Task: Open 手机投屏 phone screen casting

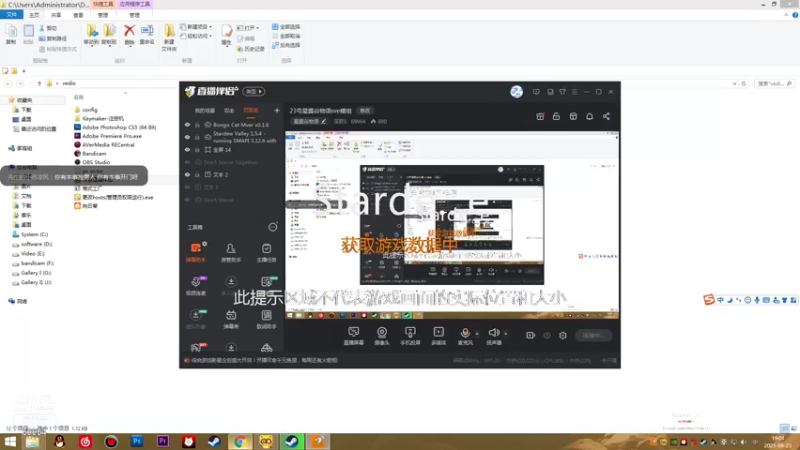Action: 410,336
